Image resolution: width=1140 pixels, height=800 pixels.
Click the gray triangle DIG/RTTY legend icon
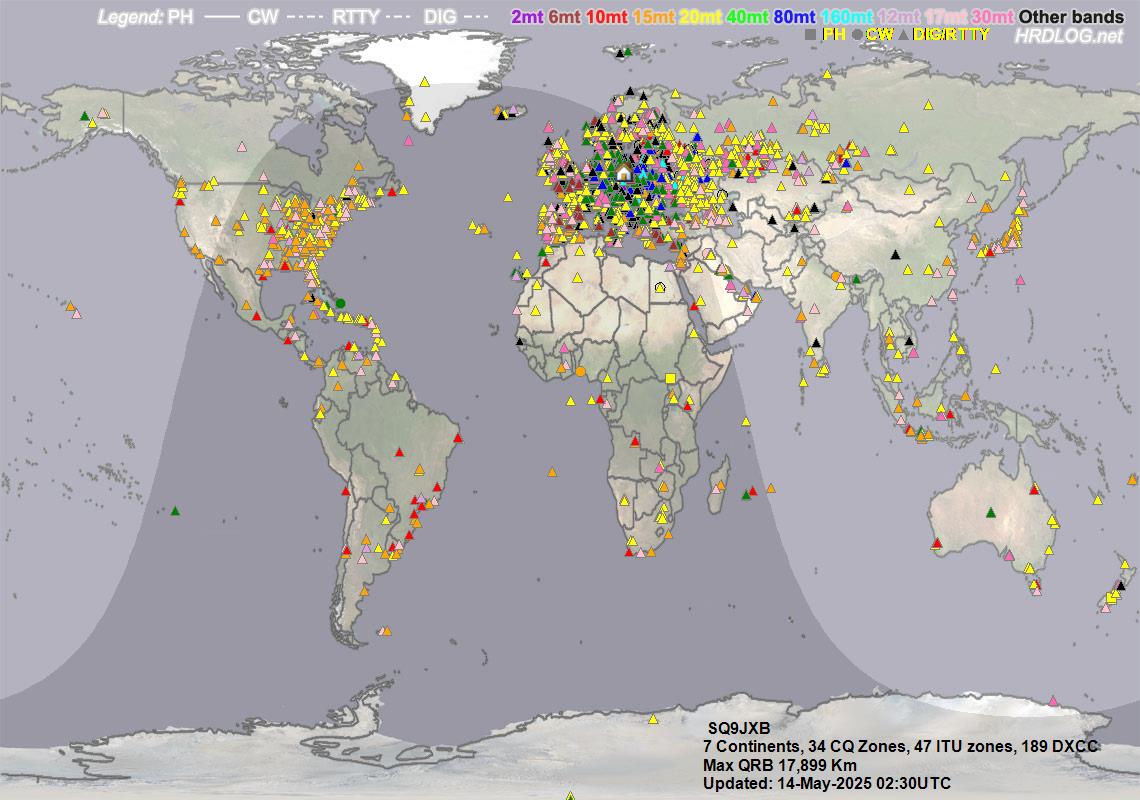click(904, 35)
